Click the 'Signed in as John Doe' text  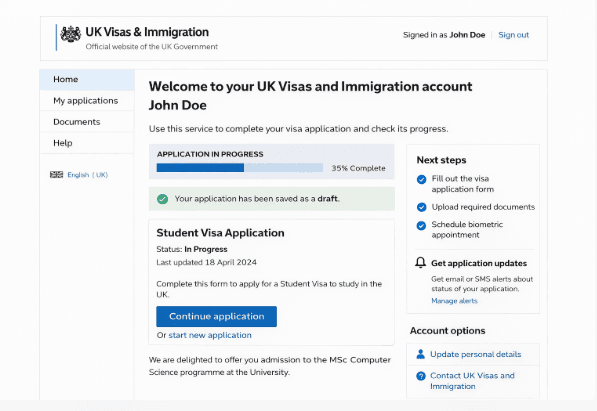tap(444, 35)
